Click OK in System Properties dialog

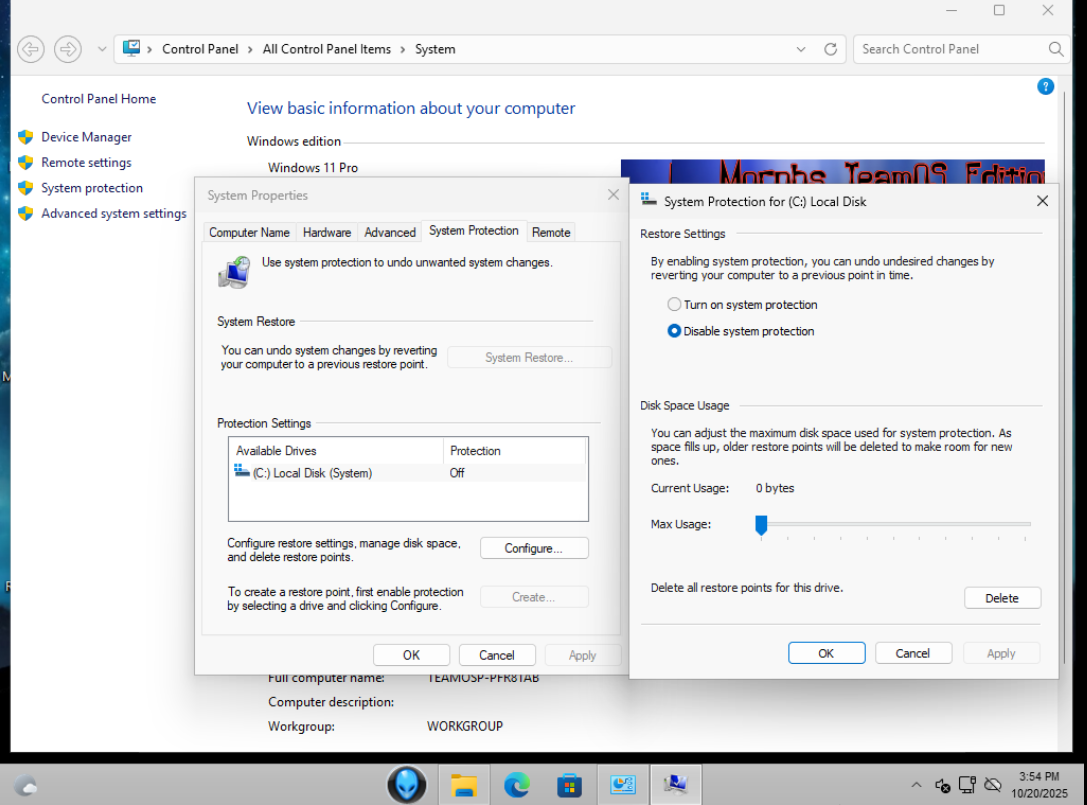point(411,655)
